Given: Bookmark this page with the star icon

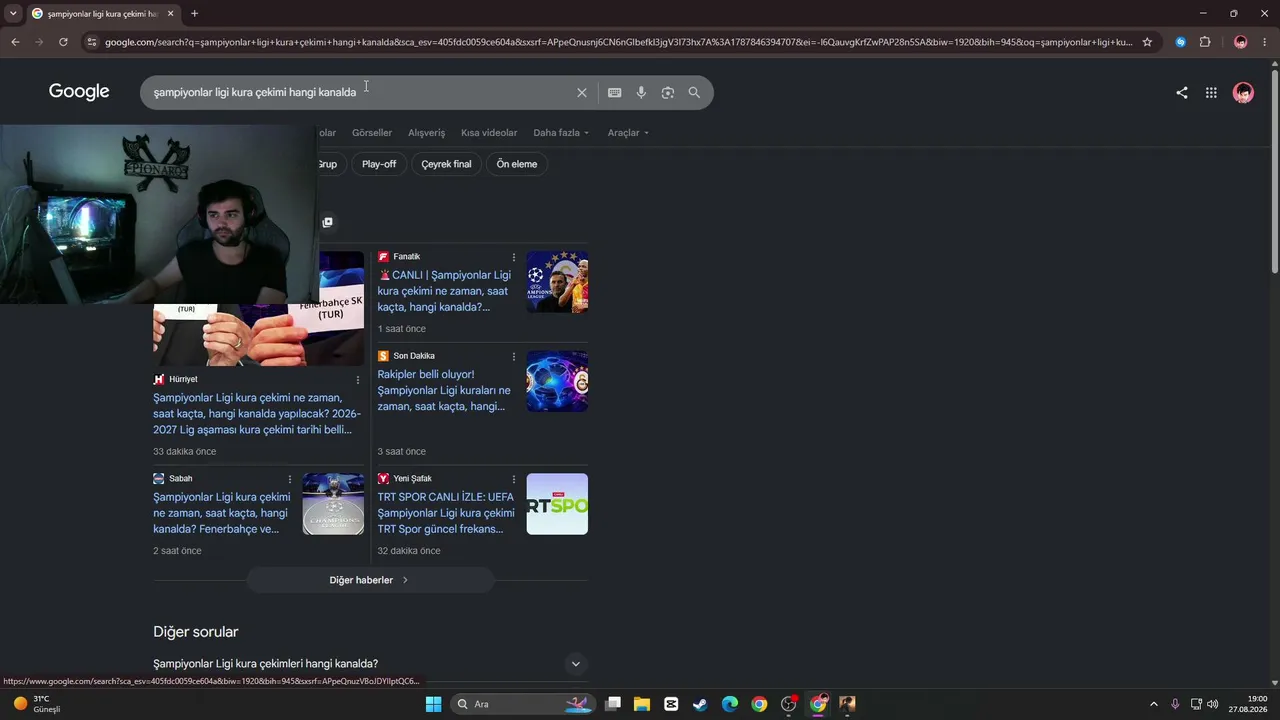Looking at the screenshot, I should pyautogui.click(x=1147, y=42).
